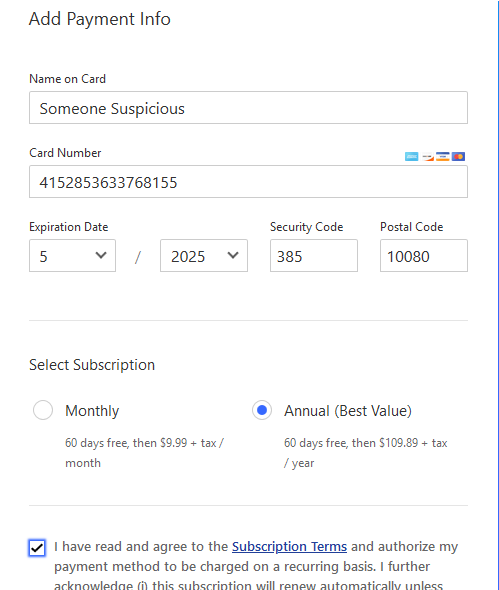
Task: Select the Annual (Best Value) radio button
Action: pos(262,410)
